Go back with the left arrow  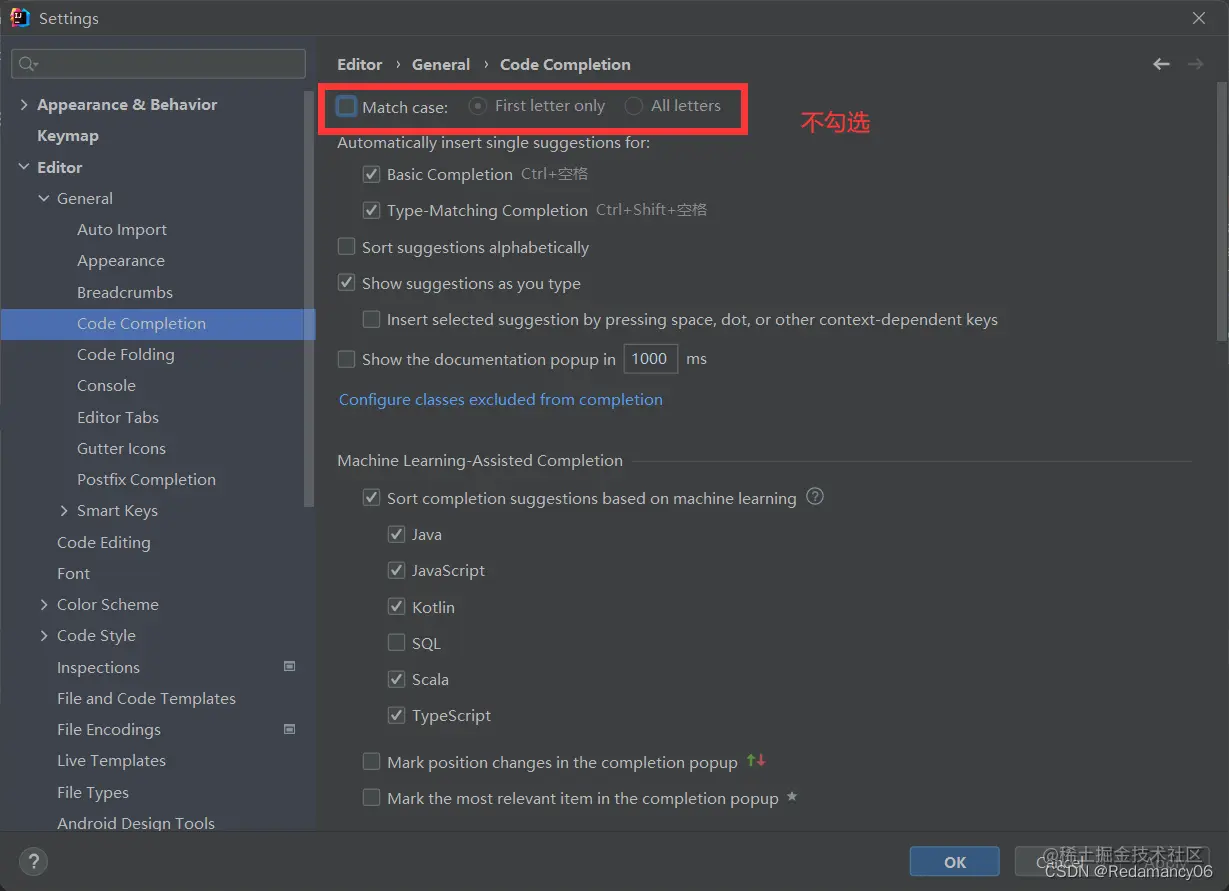(x=1161, y=64)
